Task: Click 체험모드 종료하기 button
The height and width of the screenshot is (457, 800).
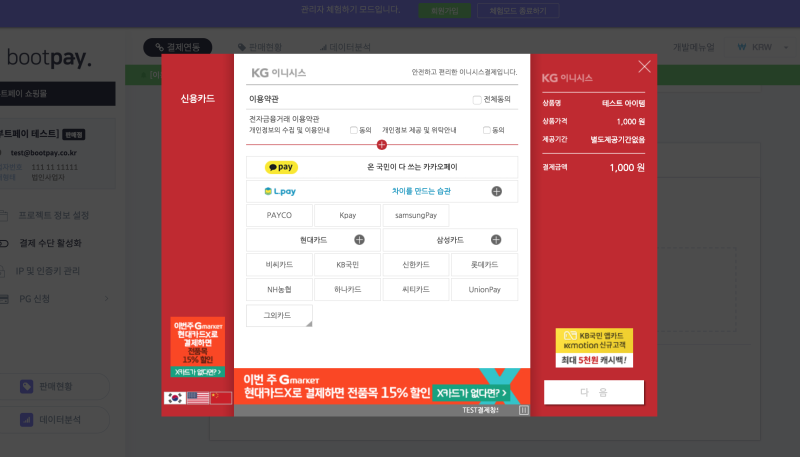Action: (518, 11)
